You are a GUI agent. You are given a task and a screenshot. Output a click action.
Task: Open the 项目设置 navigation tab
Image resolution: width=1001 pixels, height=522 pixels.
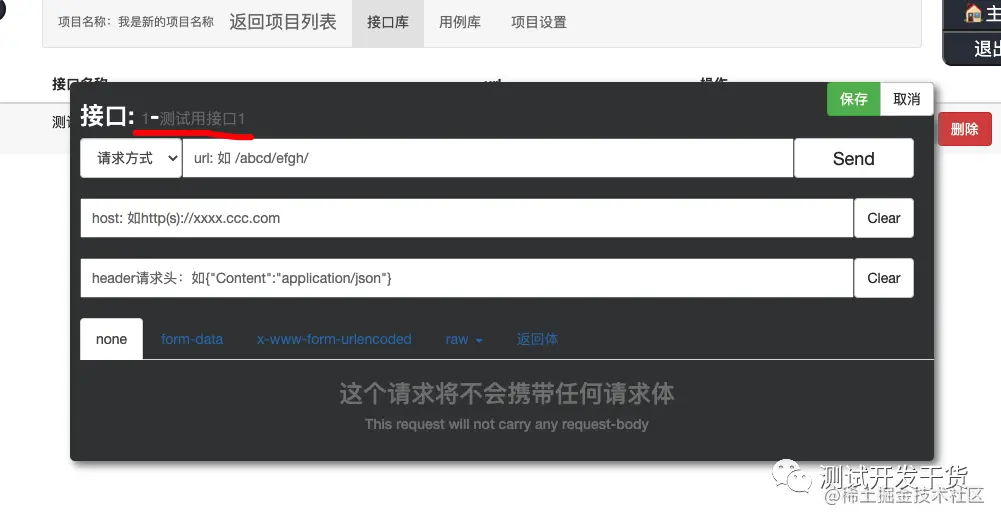[x=539, y=22]
